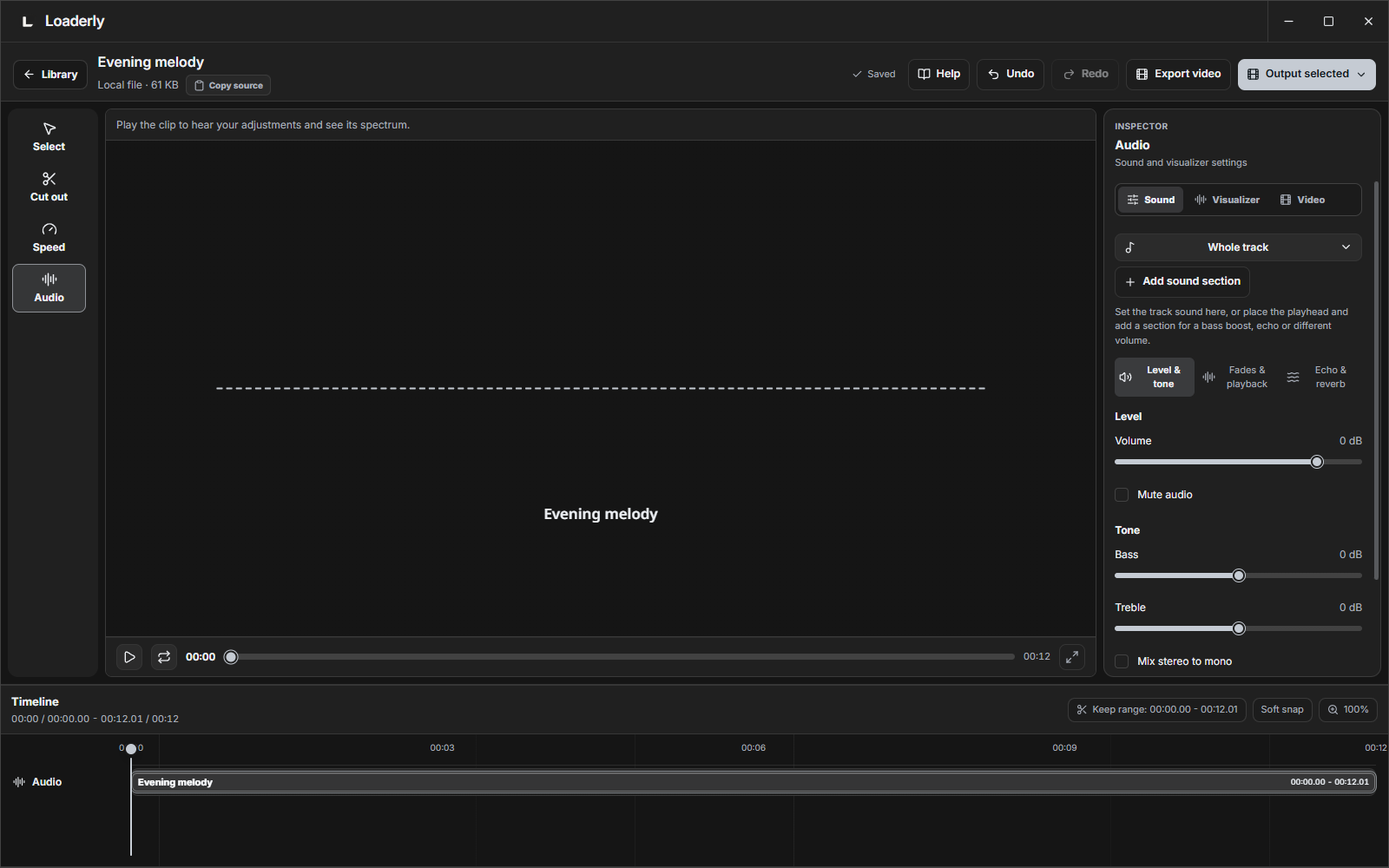This screenshot has width=1389, height=868.
Task: Click the 00:06 timeline ruler mark
Action: [x=754, y=747]
